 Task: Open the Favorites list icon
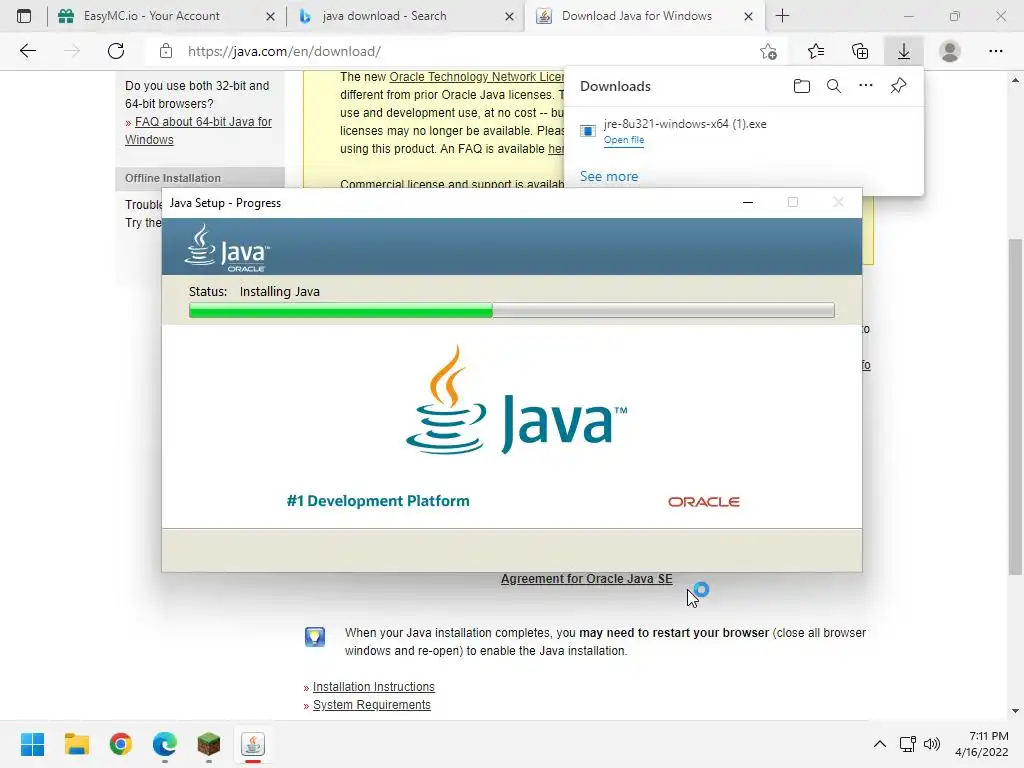pos(816,51)
